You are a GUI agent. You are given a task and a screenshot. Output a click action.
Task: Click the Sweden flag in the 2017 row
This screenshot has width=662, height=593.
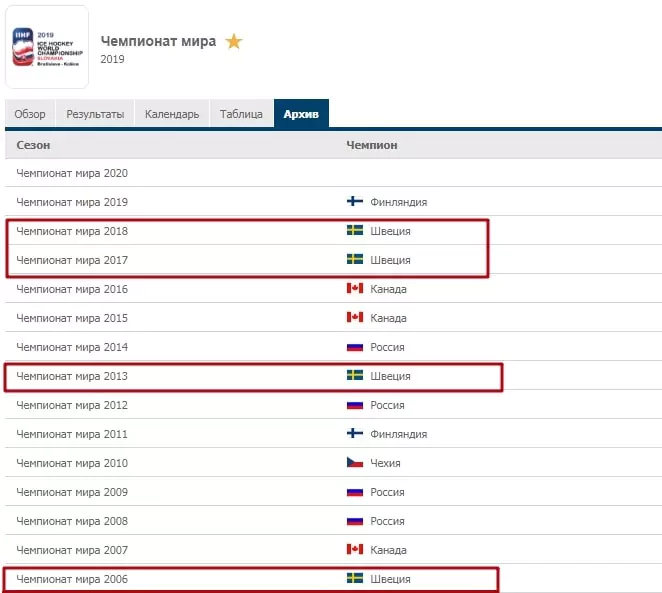(355, 259)
